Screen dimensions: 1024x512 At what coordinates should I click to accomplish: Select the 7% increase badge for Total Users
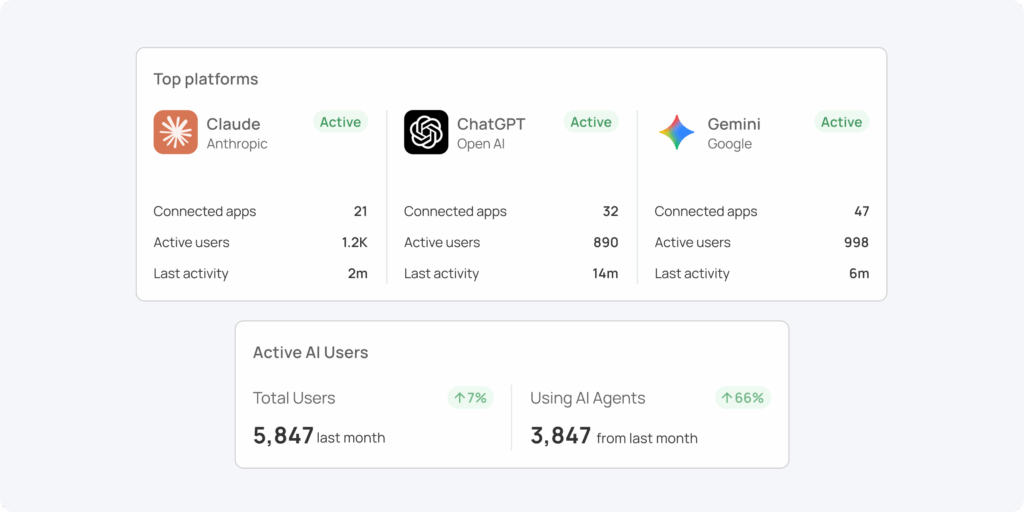click(470, 398)
